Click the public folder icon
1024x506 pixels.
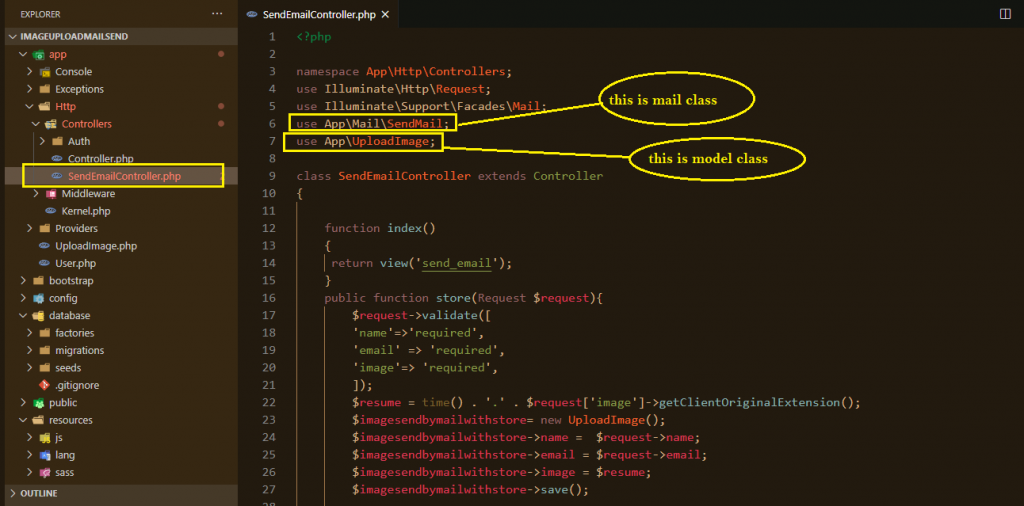pyautogui.click(x=38, y=403)
